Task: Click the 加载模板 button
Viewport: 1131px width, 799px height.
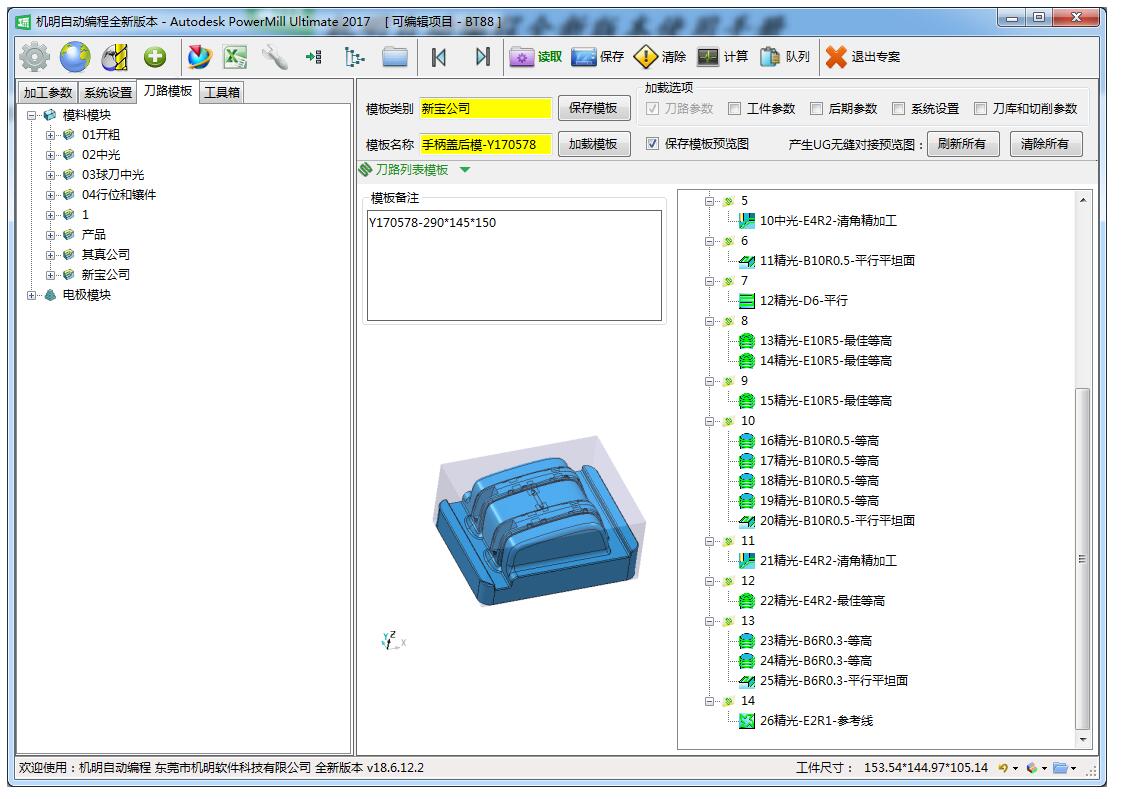Action: click(593, 144)
